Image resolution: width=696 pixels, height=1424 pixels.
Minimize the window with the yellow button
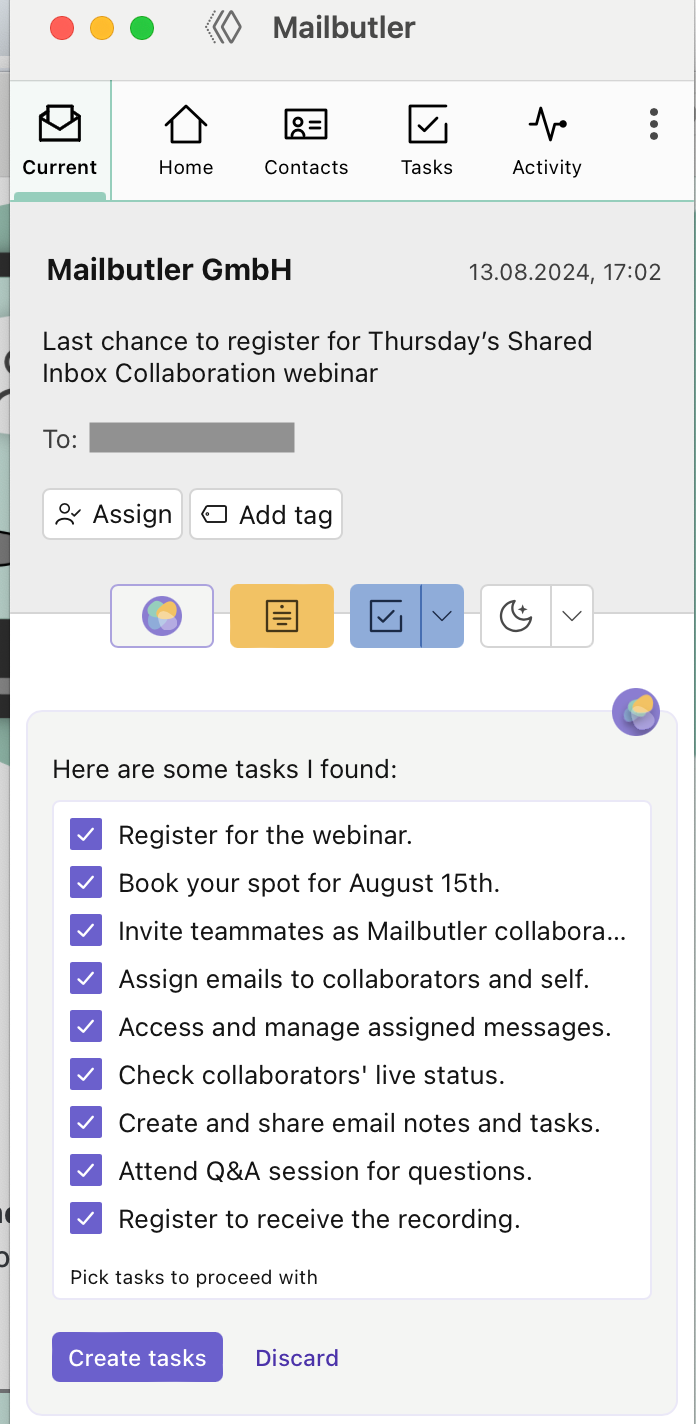point(102,28)
